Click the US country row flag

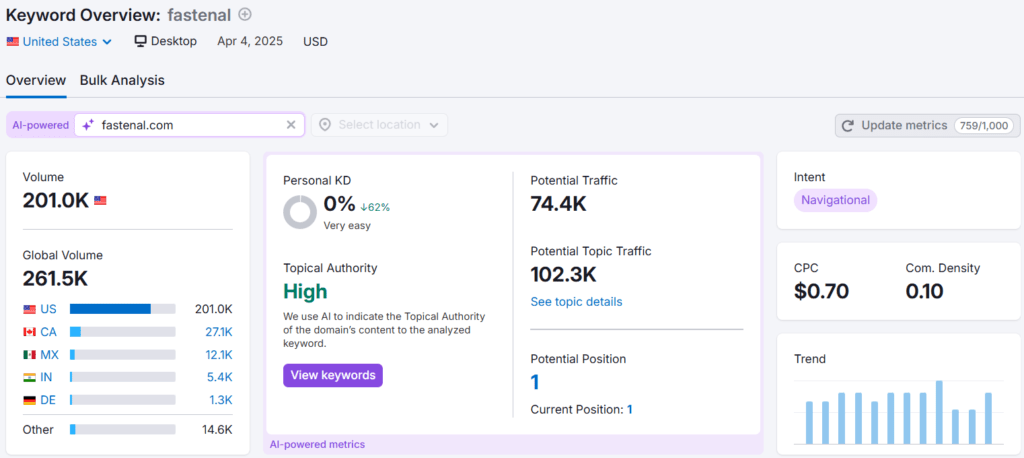[29, 309]
